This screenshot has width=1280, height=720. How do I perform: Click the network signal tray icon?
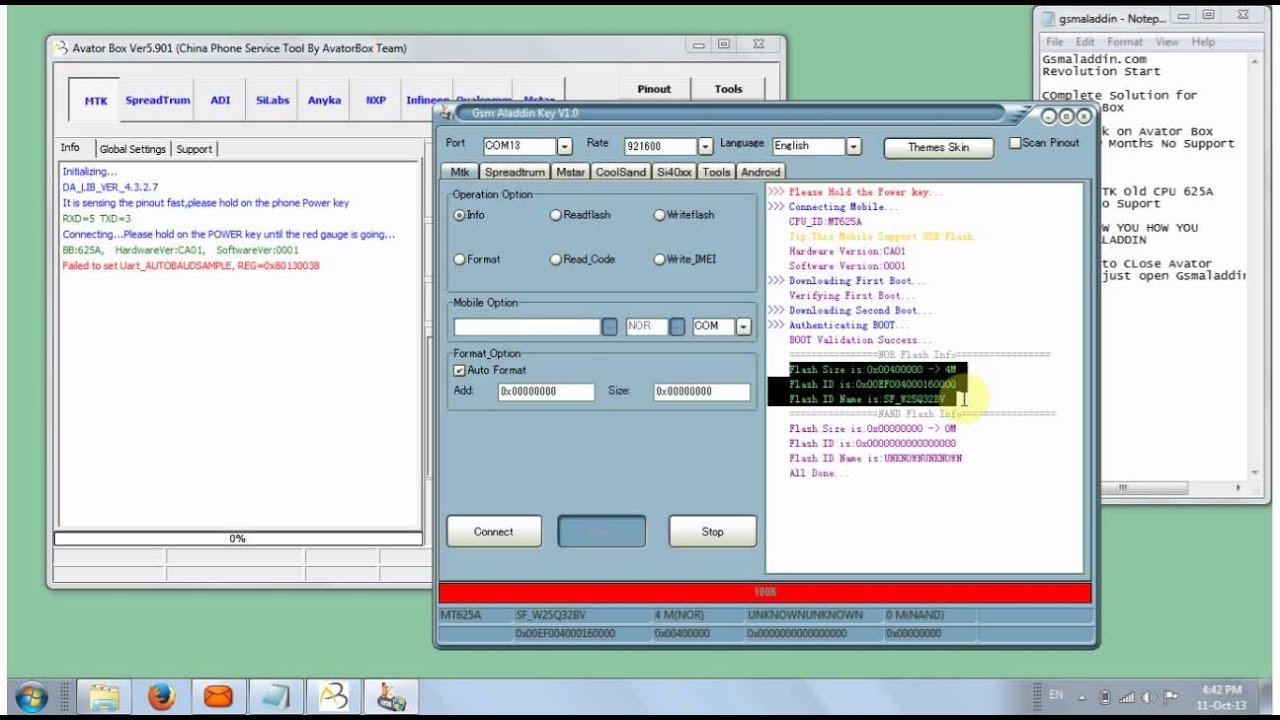[x=1127, y=697]
